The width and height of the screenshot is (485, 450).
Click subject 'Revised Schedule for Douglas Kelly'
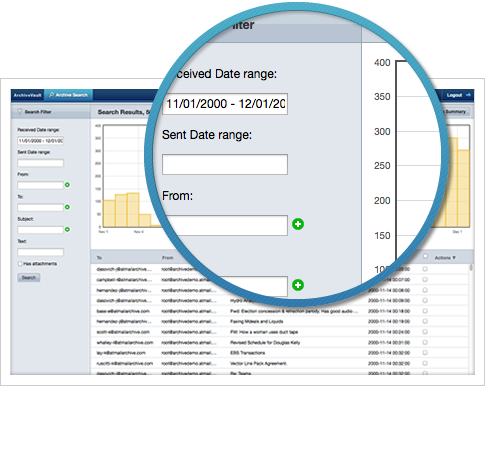pos(265,342)
